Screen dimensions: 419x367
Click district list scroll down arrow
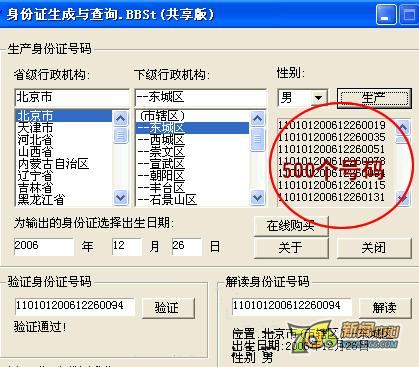[257, 198]
